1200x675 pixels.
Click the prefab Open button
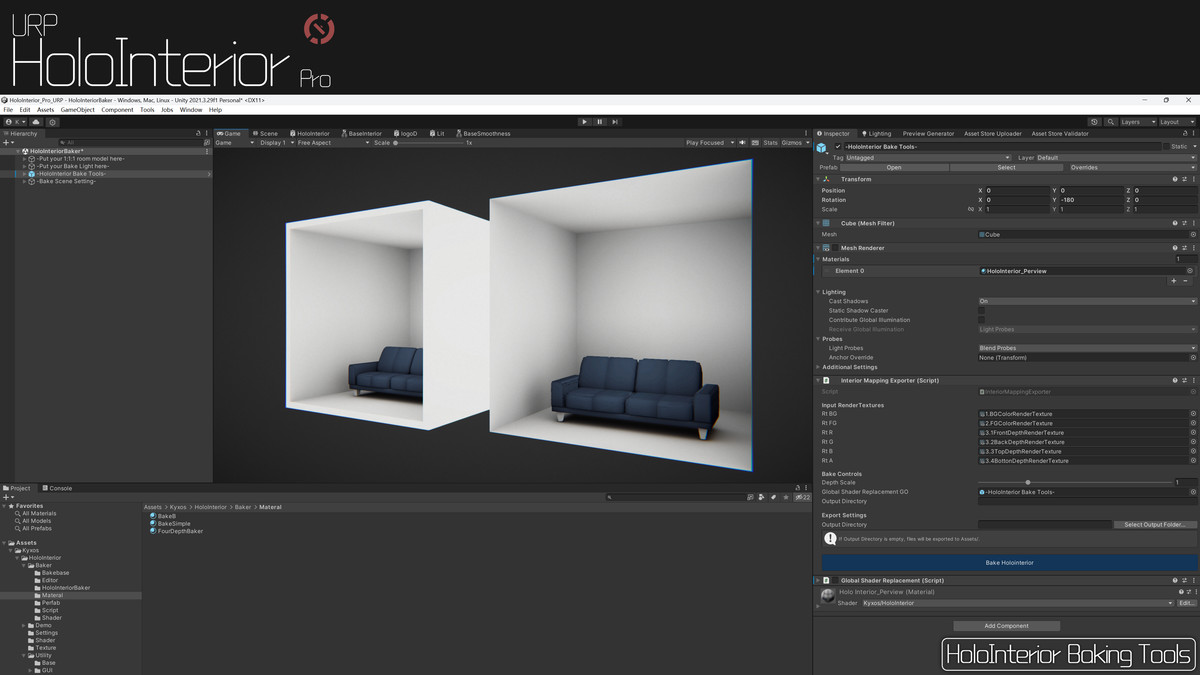894,167
